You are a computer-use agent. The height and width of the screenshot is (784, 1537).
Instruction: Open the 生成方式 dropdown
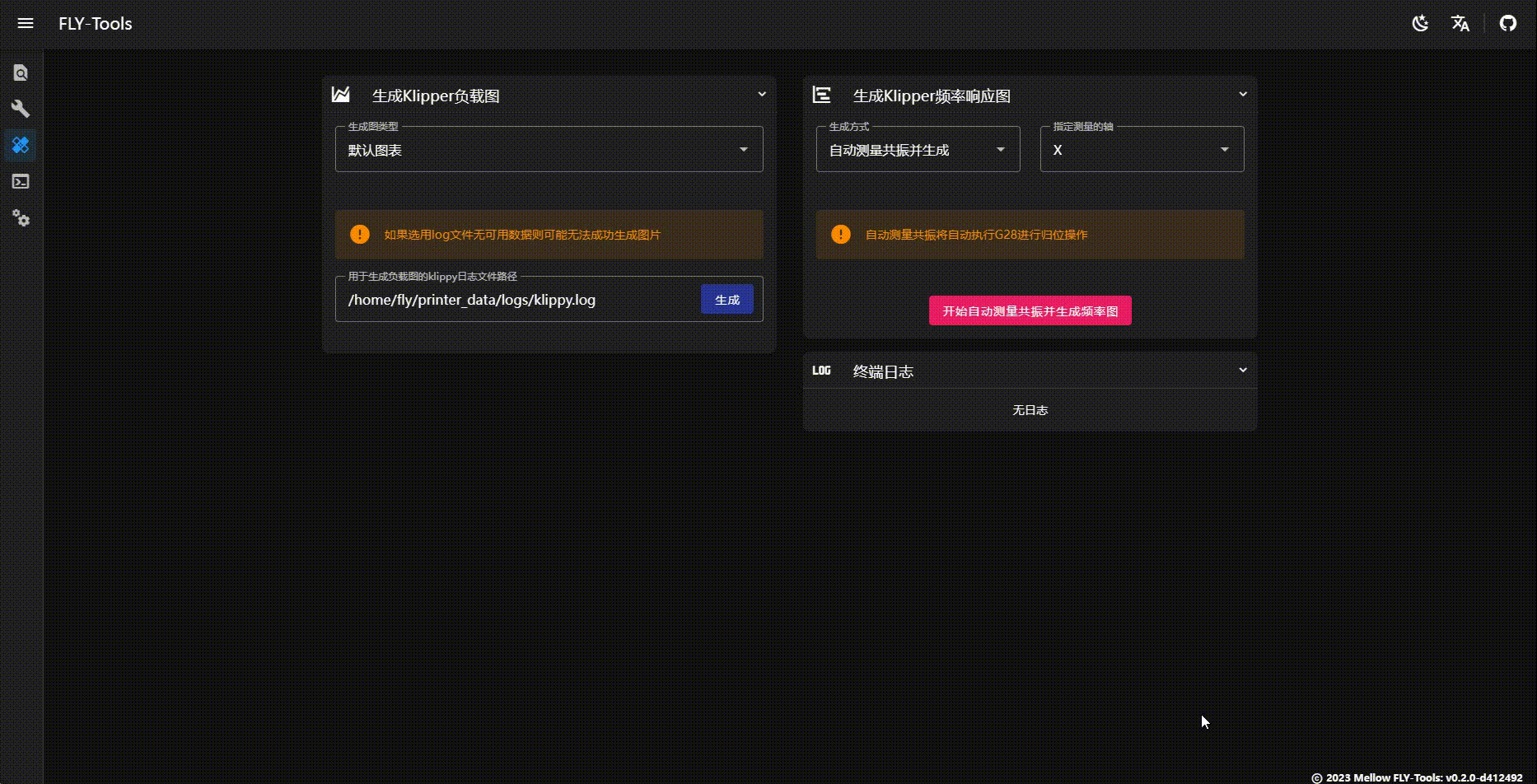[x=918, y=150]
